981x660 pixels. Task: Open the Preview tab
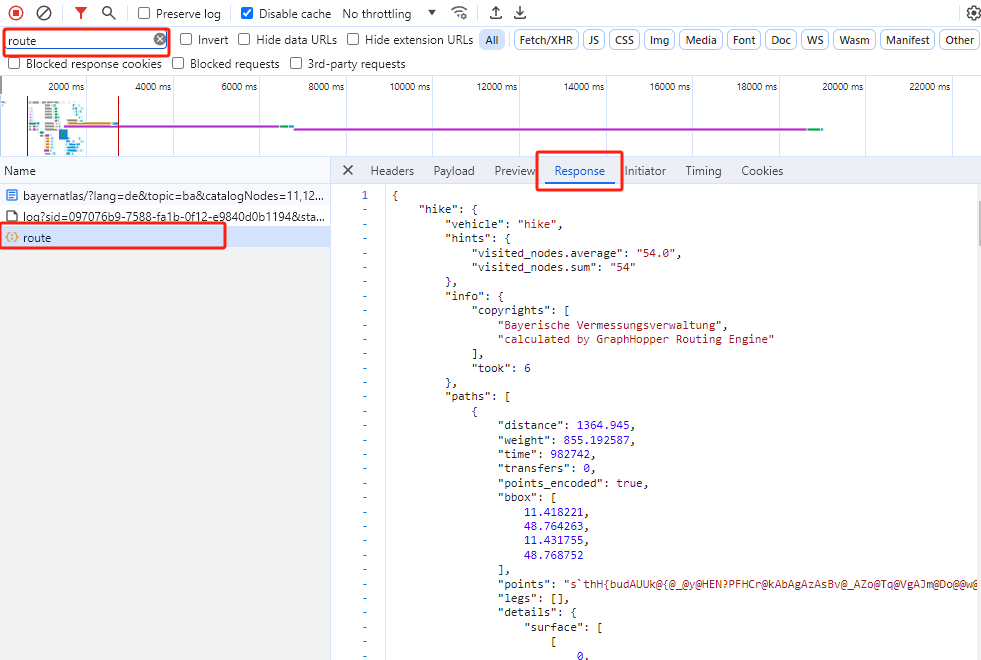pos(514,171)
